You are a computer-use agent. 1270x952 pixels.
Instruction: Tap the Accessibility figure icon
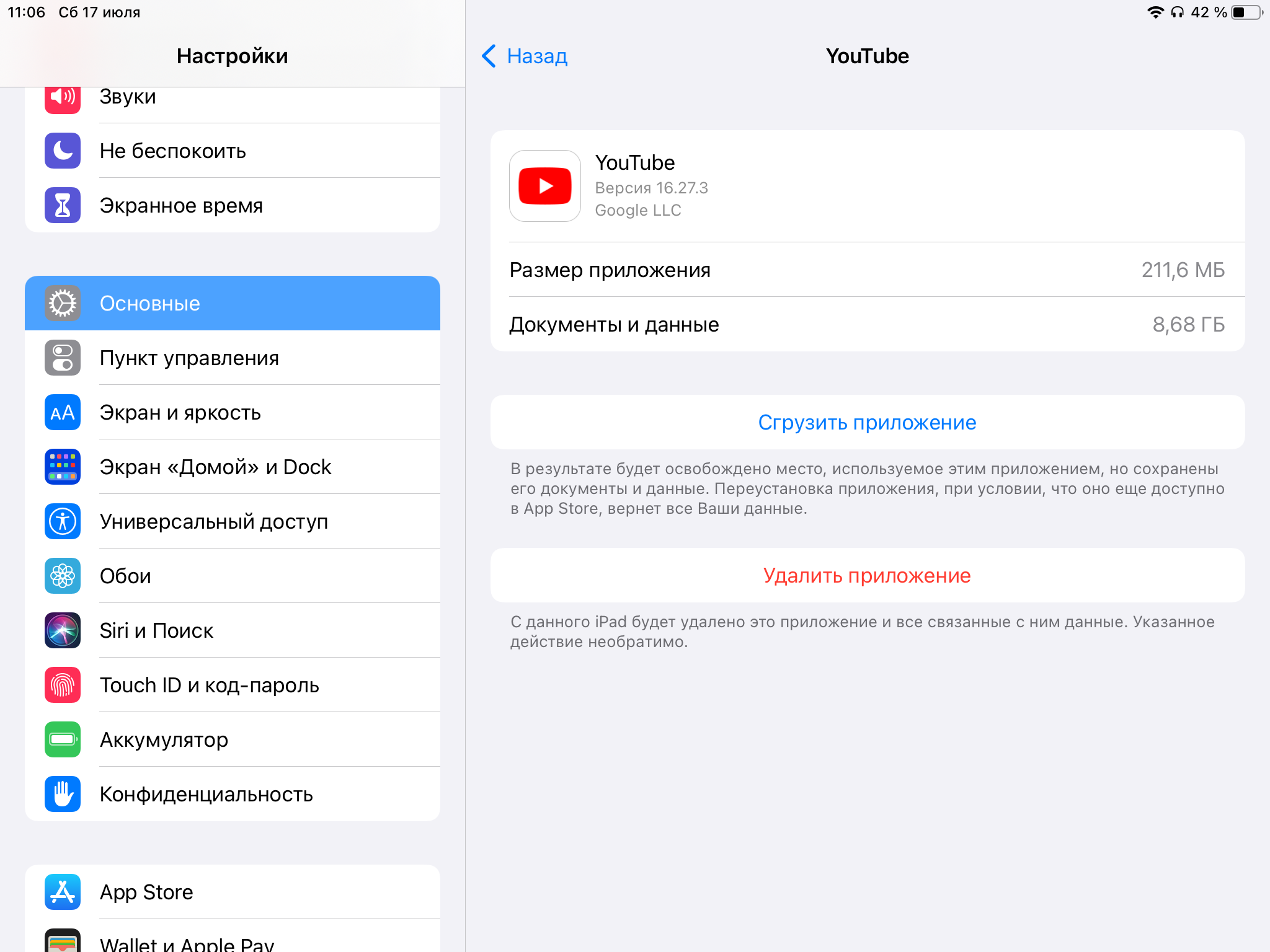pyautogui.click(x=63, y=521)
